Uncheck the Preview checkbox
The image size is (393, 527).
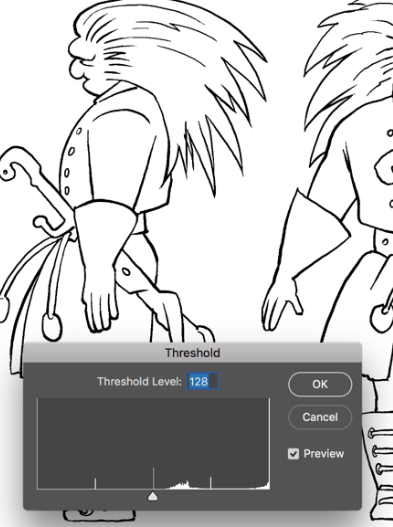293,454
